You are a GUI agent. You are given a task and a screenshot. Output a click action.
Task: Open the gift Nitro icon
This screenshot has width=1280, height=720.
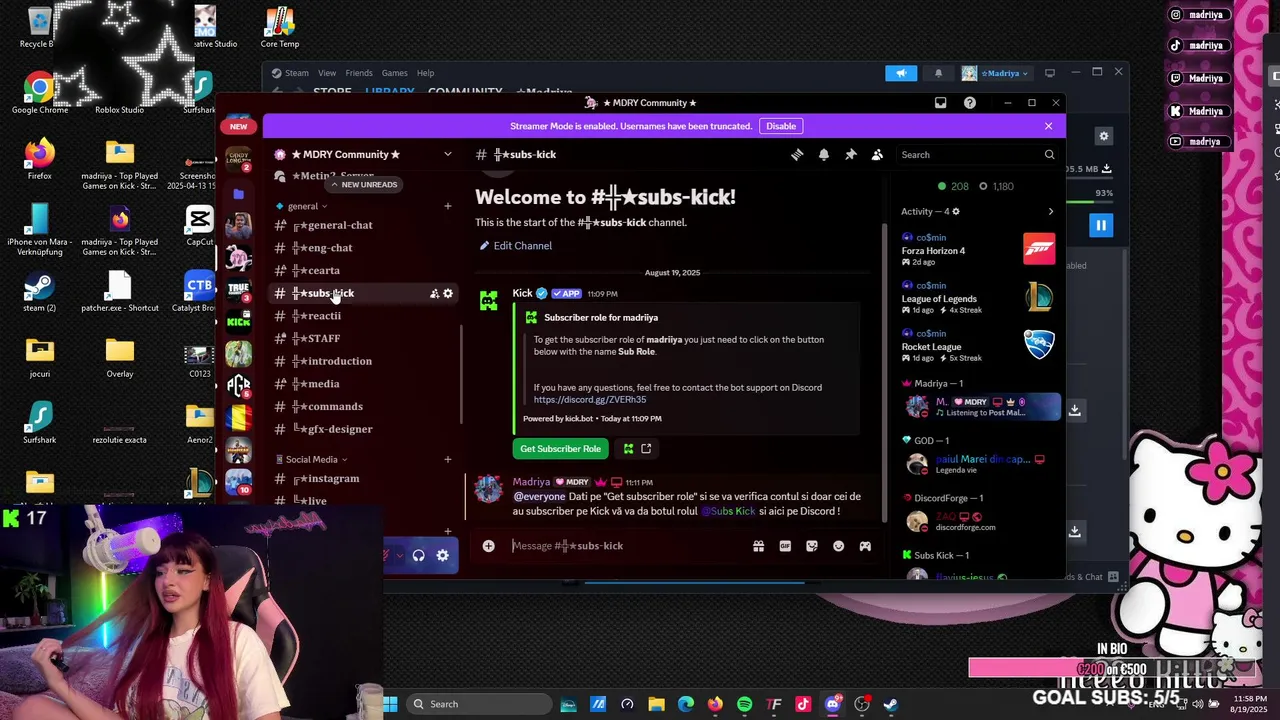coord(759,546)
